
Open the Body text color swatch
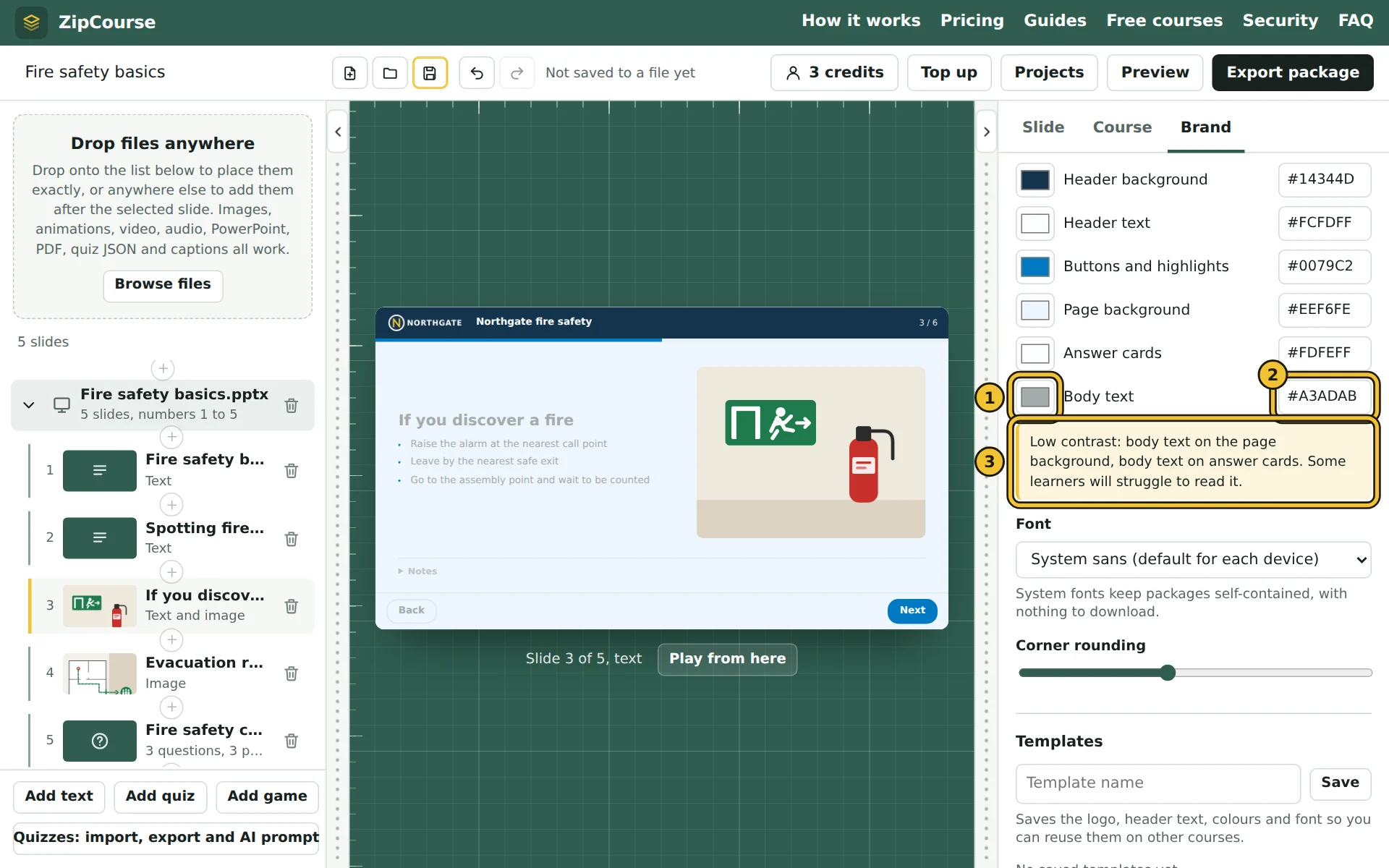pos(1035,396)
